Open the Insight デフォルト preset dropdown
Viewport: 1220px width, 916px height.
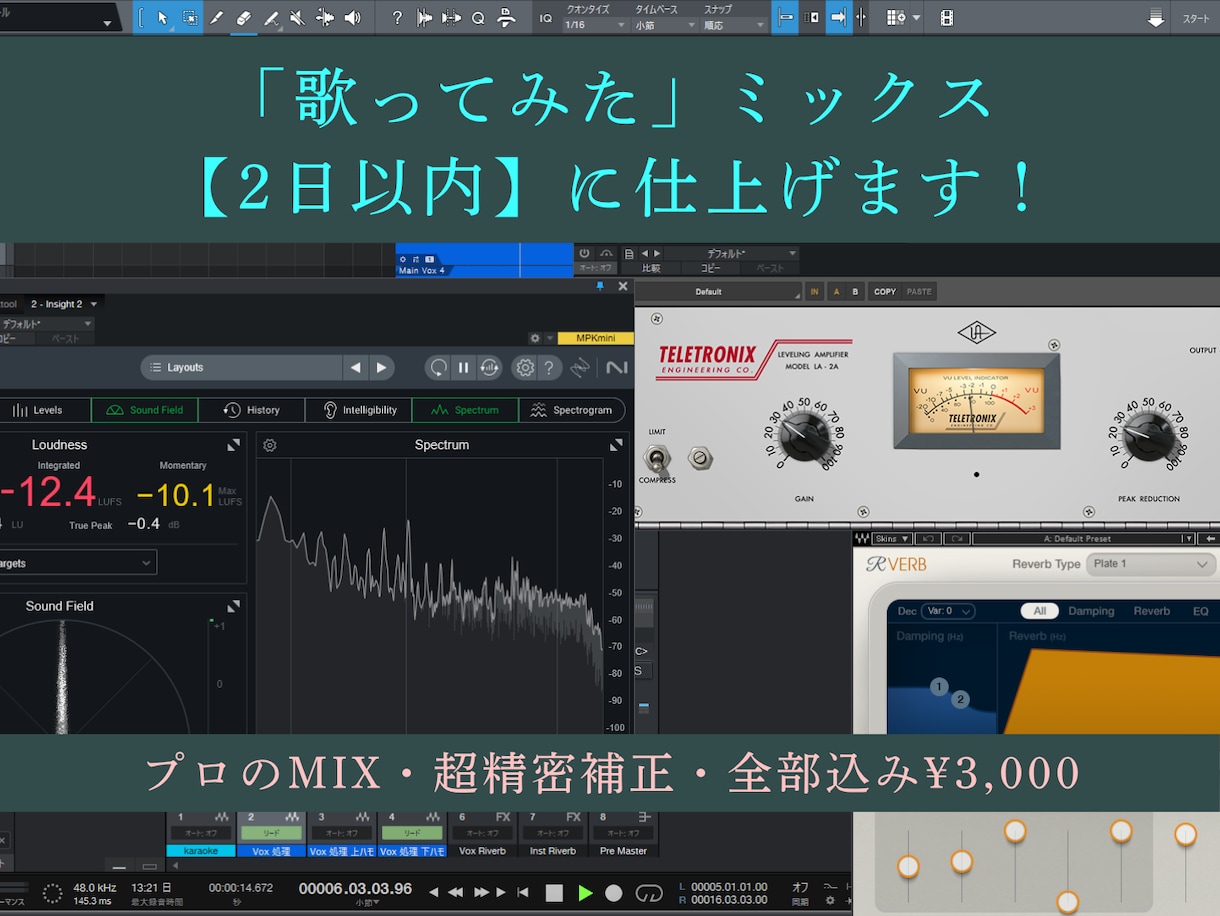click(47, 324)
